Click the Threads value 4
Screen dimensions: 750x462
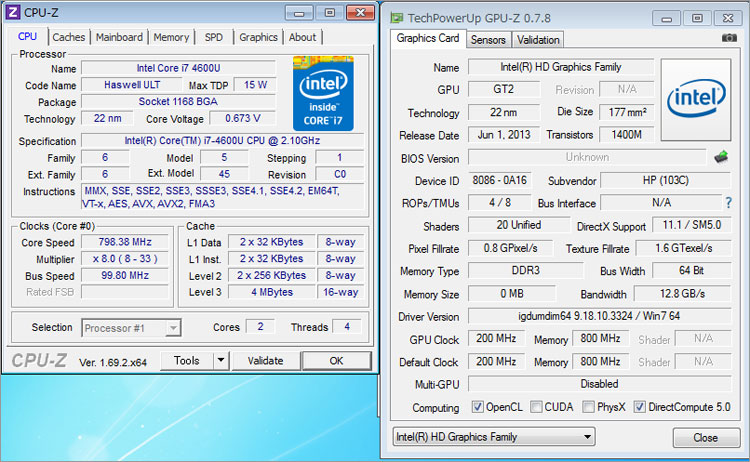(x=347, y=327)
